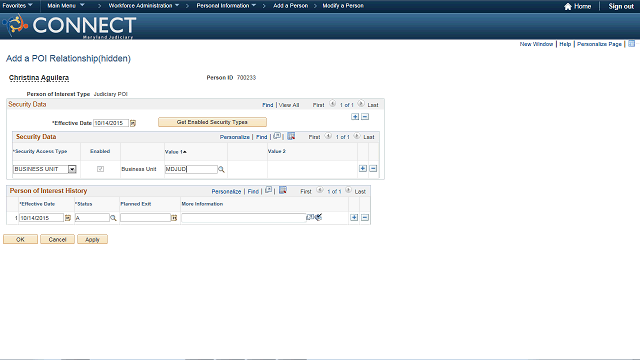Viewport: 640px width, 360px height.
Task: Add row after BUSINESS UNIT entry
Action: coord(362,169)
